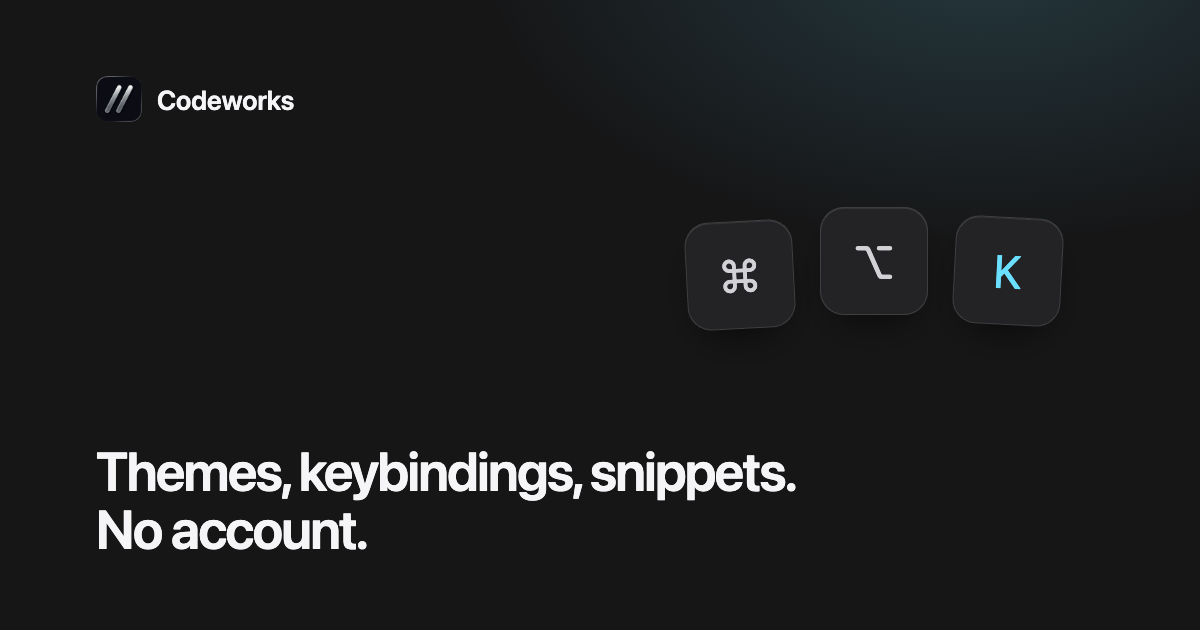
Task: Tap the Option key tile
Action: tap(874, 261)
